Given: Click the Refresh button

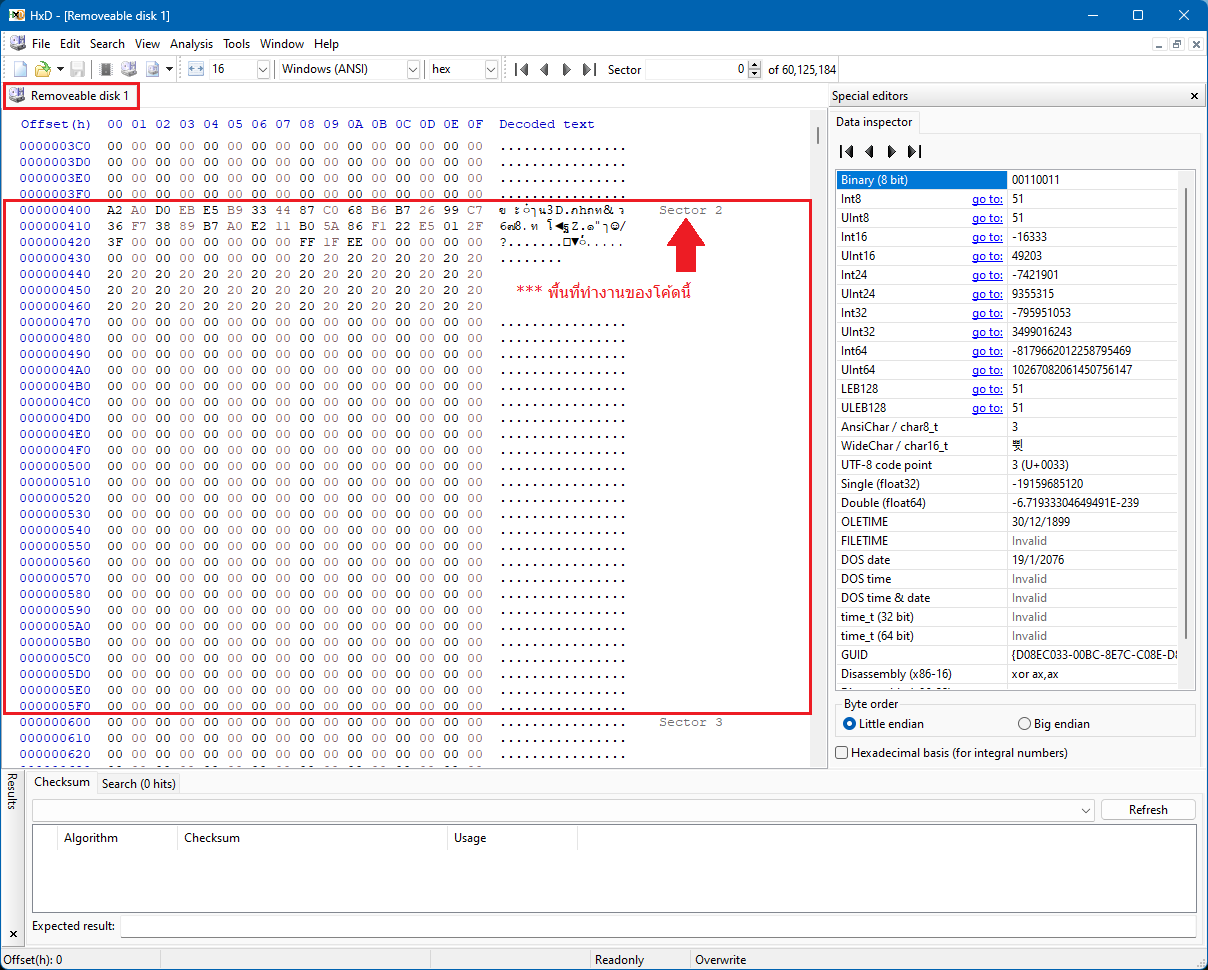Looking at the screenshot, I should pos(1148,810).
